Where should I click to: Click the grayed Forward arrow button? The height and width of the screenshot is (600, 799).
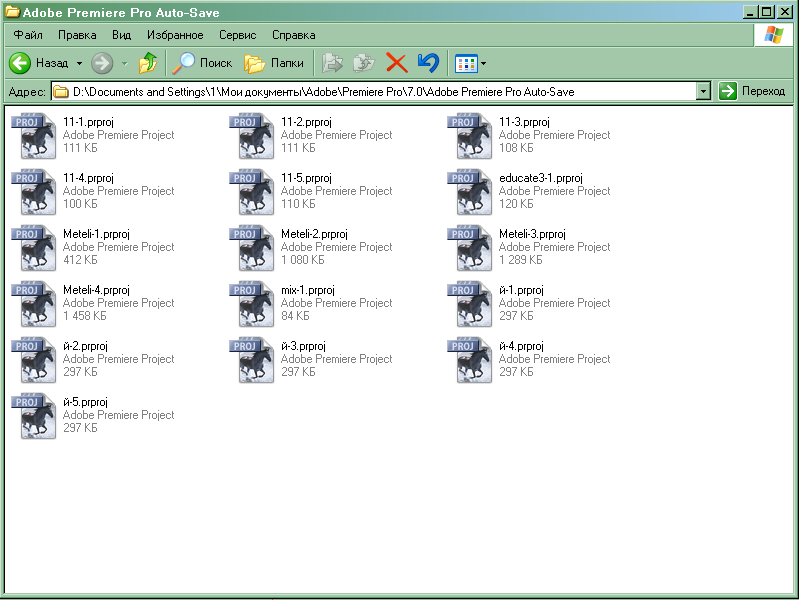[x=102, y=63]
